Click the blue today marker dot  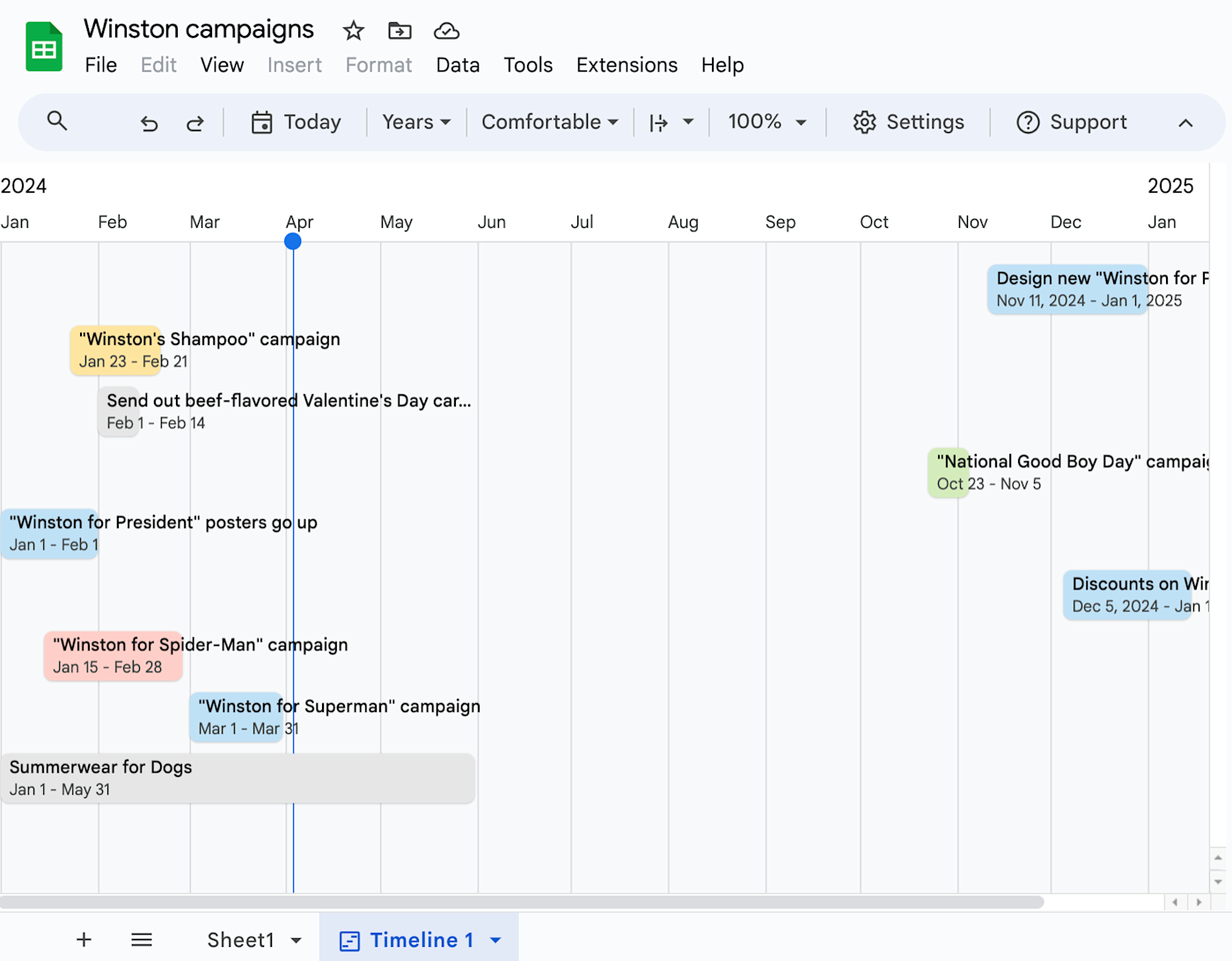(293, 241)
